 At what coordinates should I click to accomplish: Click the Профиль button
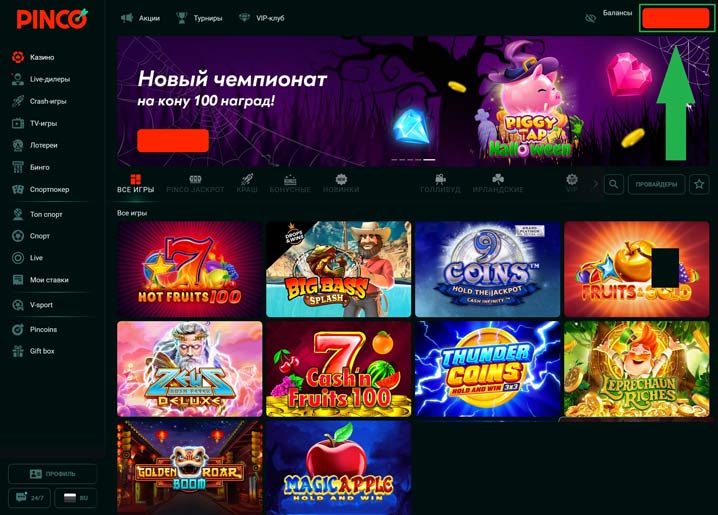pos(53,474)
